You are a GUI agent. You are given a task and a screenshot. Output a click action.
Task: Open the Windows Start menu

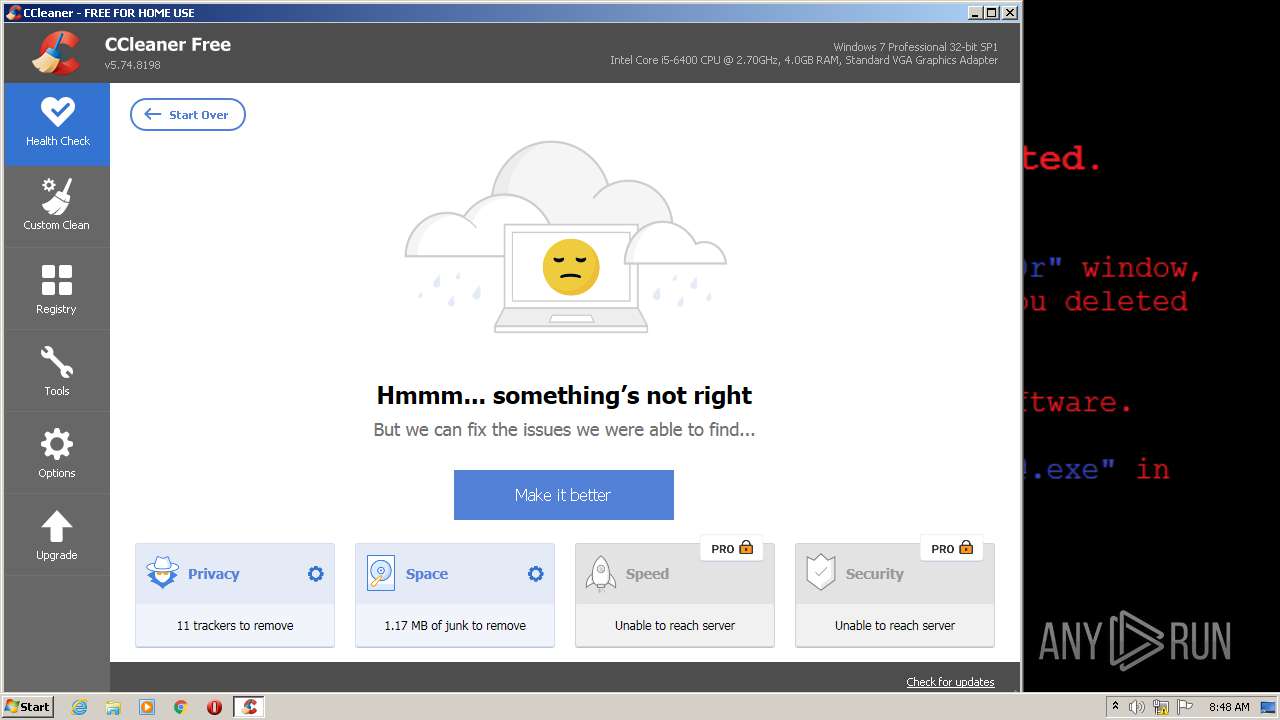28,706
